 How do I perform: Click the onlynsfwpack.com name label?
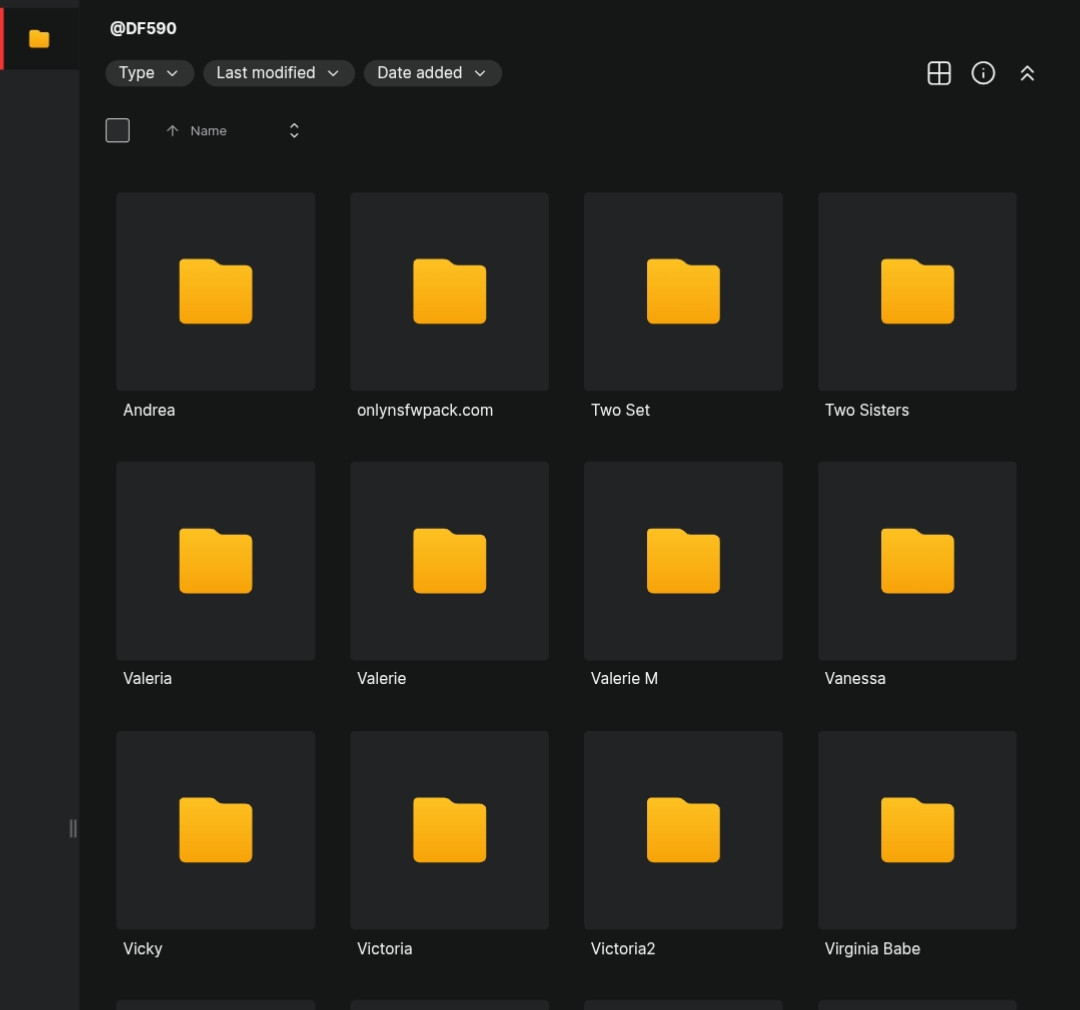pyautogui.click(x=425, y=410)
